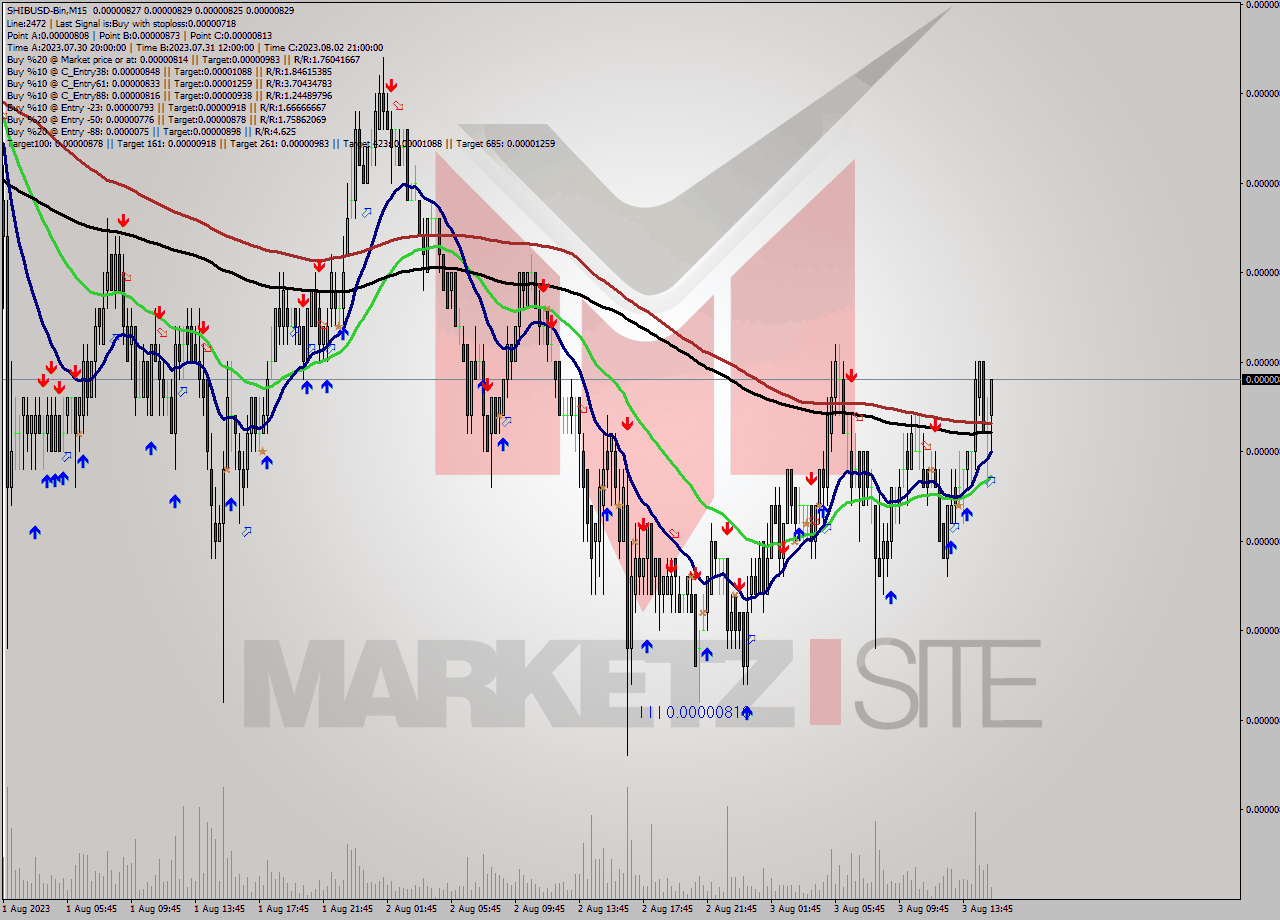Click the '1 Aug 17:45' time axis label
This screenshot has height=920, width=1280.
(283, 909)
